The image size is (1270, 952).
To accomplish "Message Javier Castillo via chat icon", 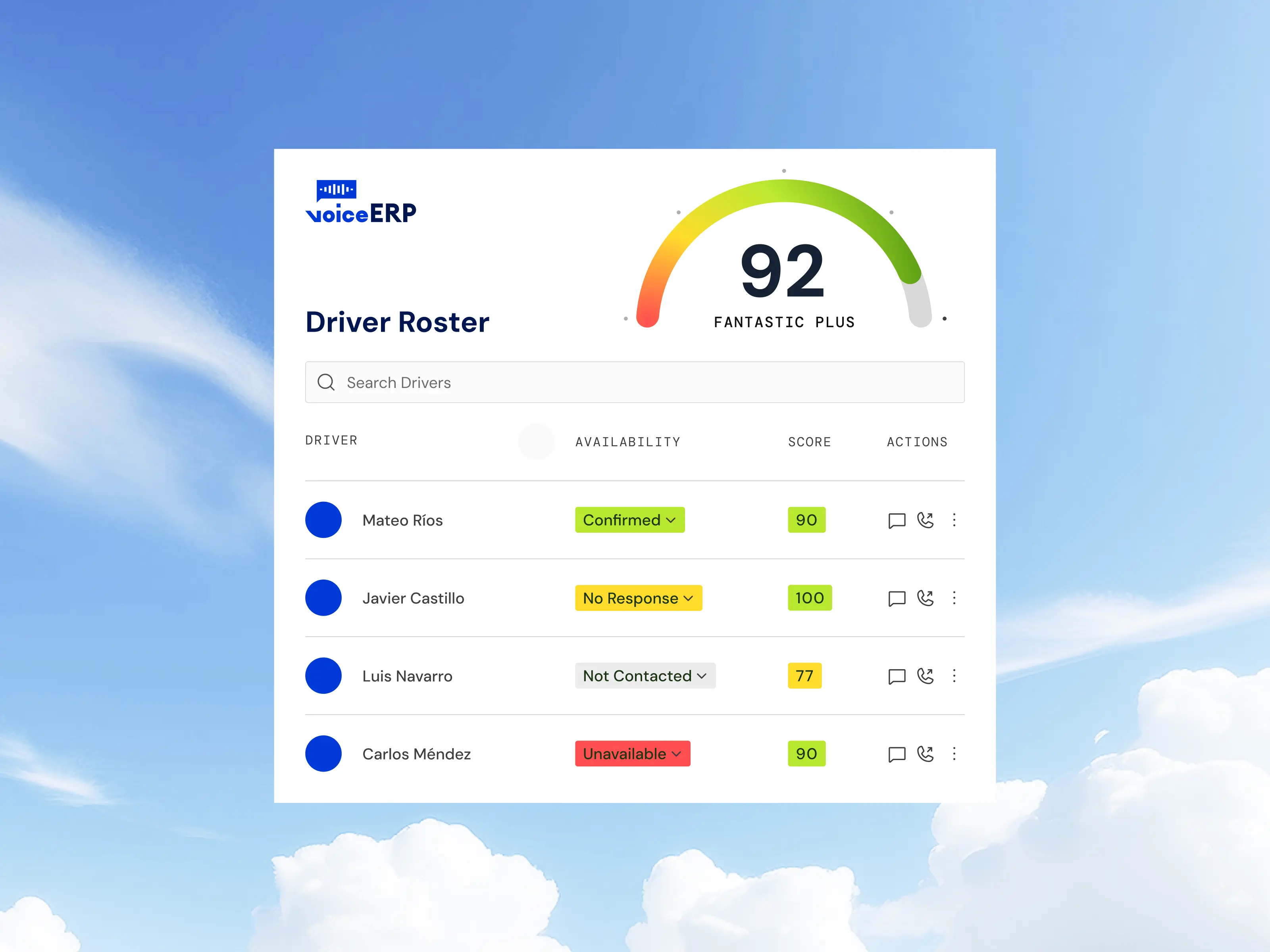I will (896, 599).
